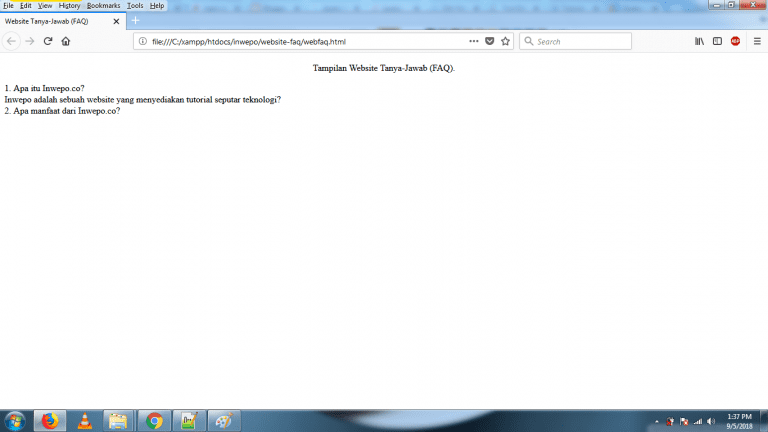Open the Library icon in toolbar
Image resolution: width=768 pixels, height=432 pixels.
tap(700, 41)
